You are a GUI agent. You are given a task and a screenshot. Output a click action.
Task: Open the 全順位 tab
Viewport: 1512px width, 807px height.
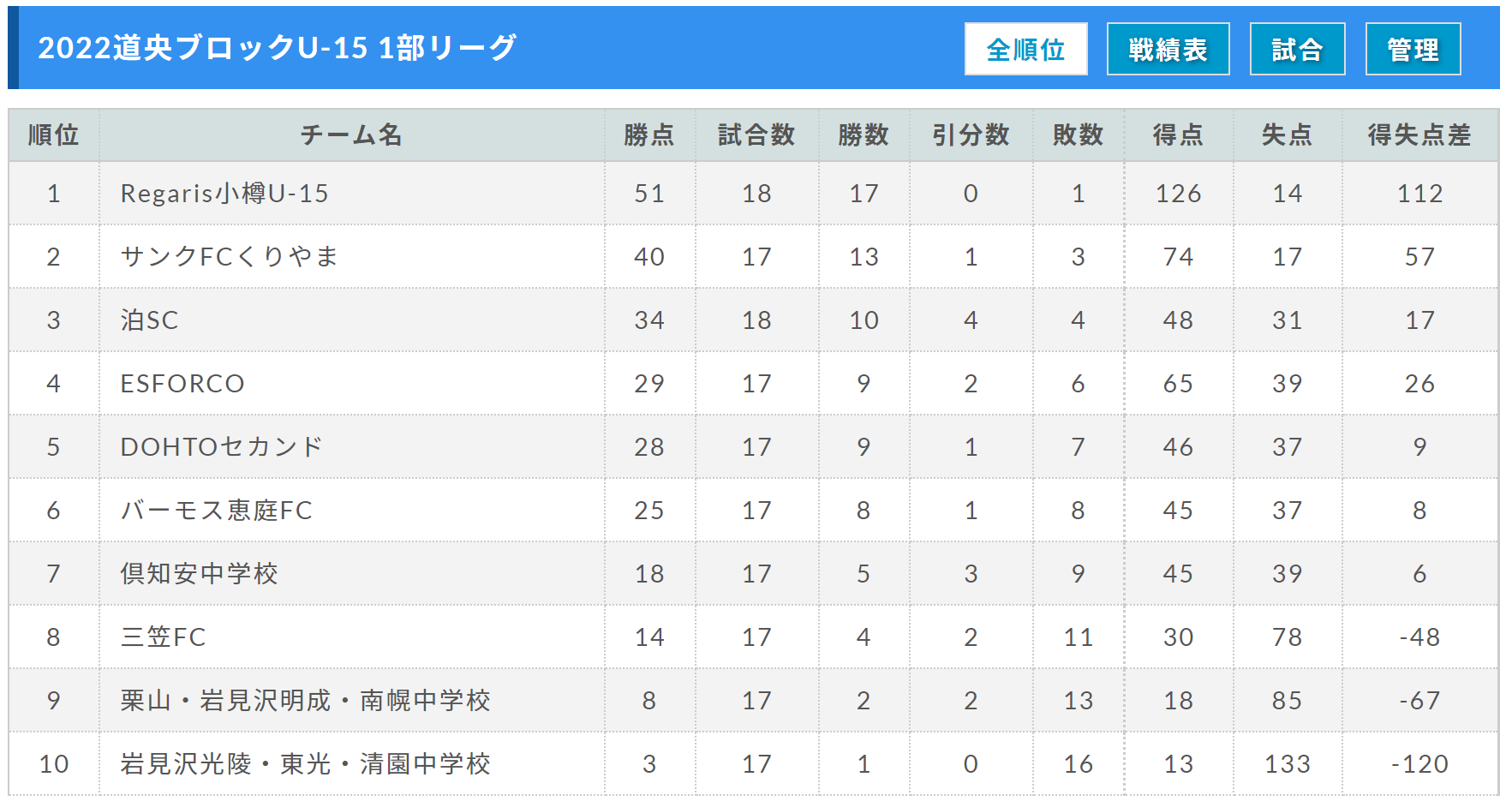[x=1025, y=49]
